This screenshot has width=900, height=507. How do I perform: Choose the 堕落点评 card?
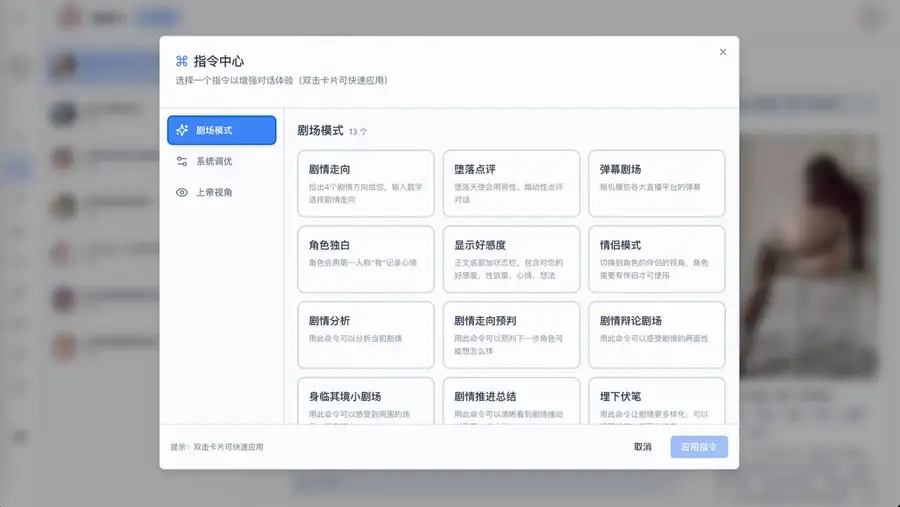(511, 183)
